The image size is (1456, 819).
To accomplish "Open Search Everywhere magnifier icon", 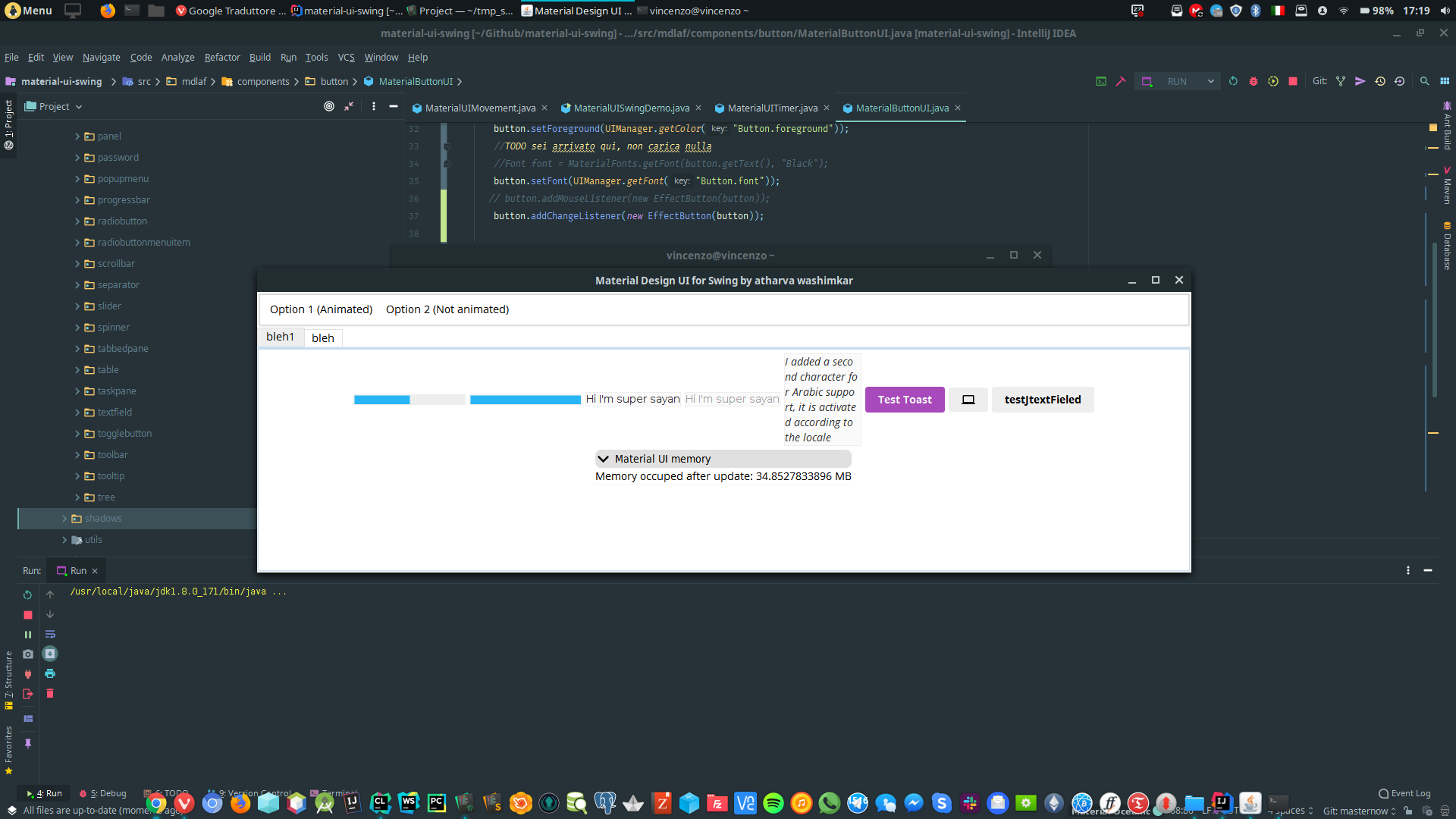I will [x=1425, y=81].
